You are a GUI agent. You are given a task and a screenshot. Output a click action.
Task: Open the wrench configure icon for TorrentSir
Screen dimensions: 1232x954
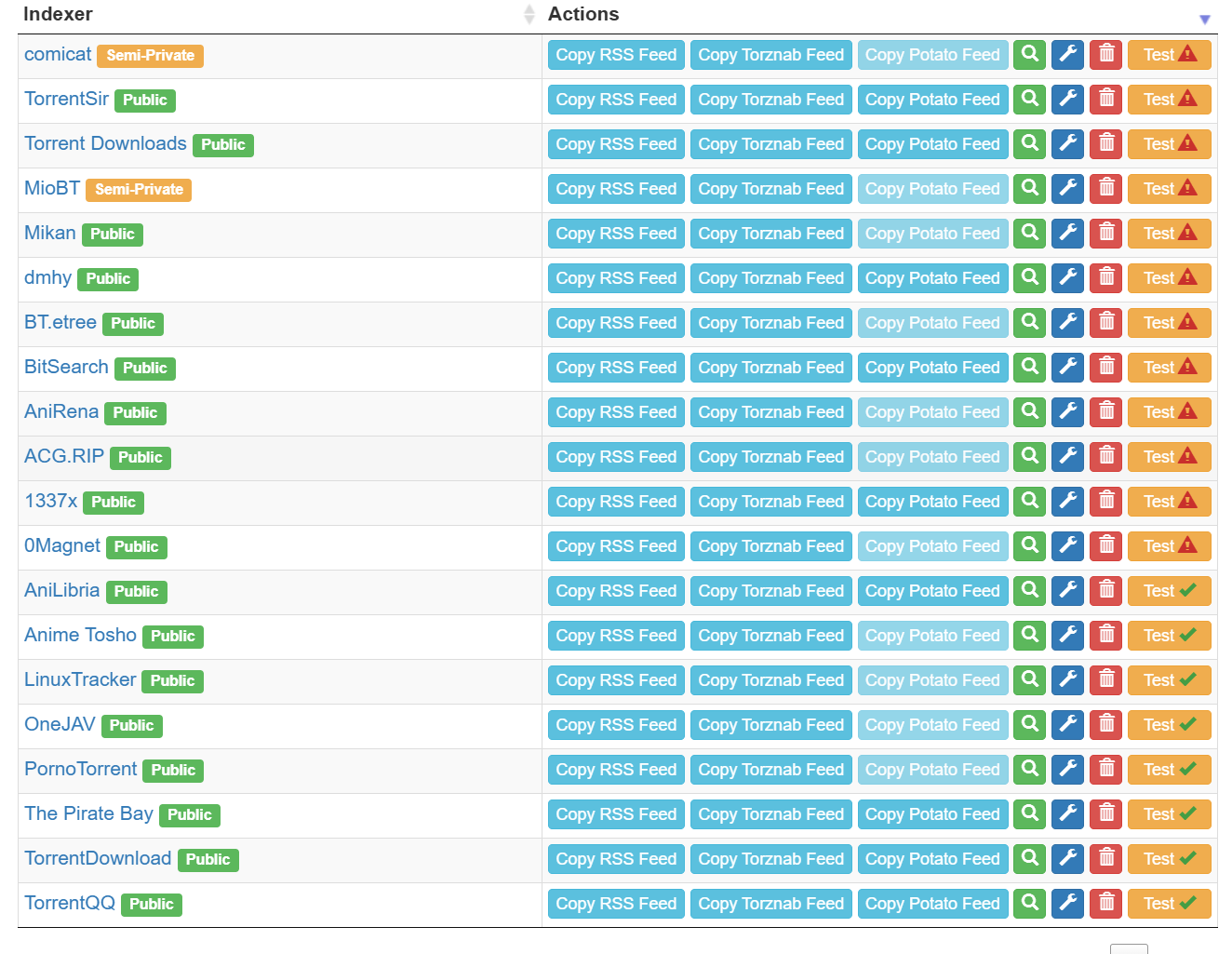click(1067, 100)
